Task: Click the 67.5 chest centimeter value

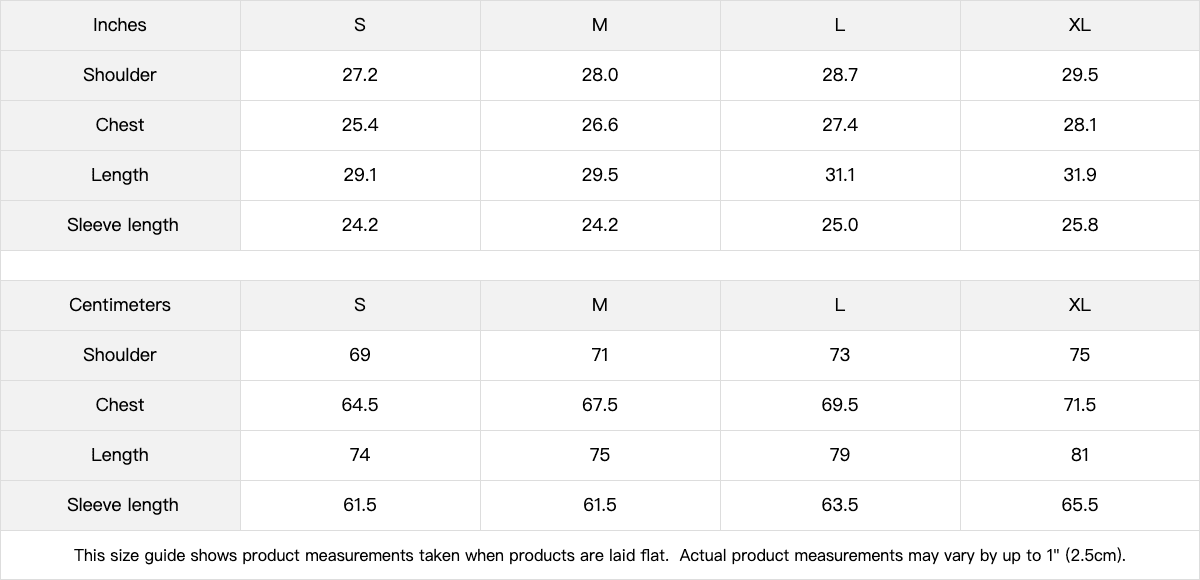Action: click(x=600, y=405)
